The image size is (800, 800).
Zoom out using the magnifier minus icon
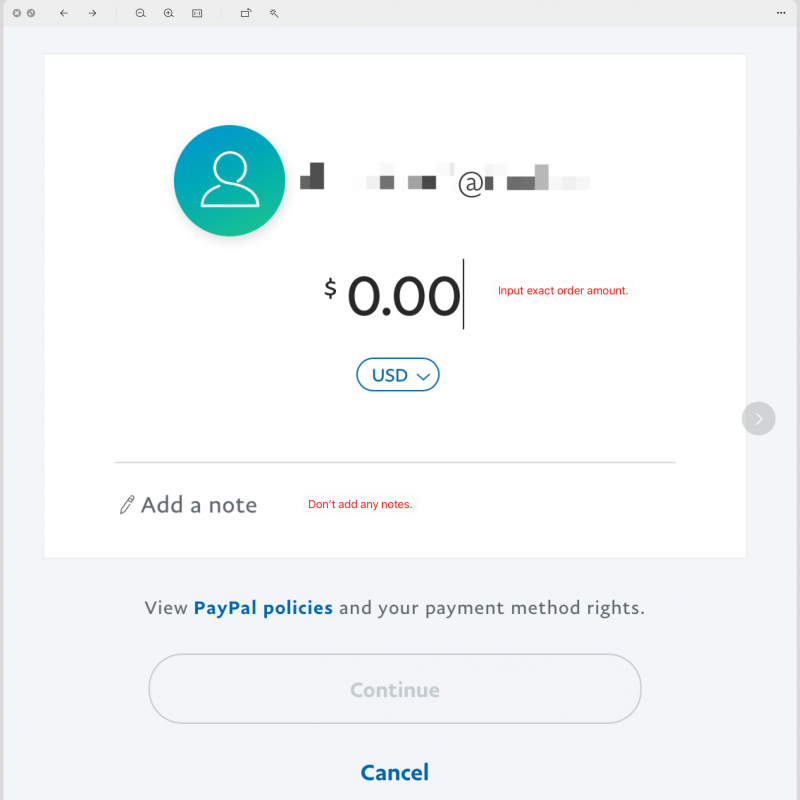point(140,13)
